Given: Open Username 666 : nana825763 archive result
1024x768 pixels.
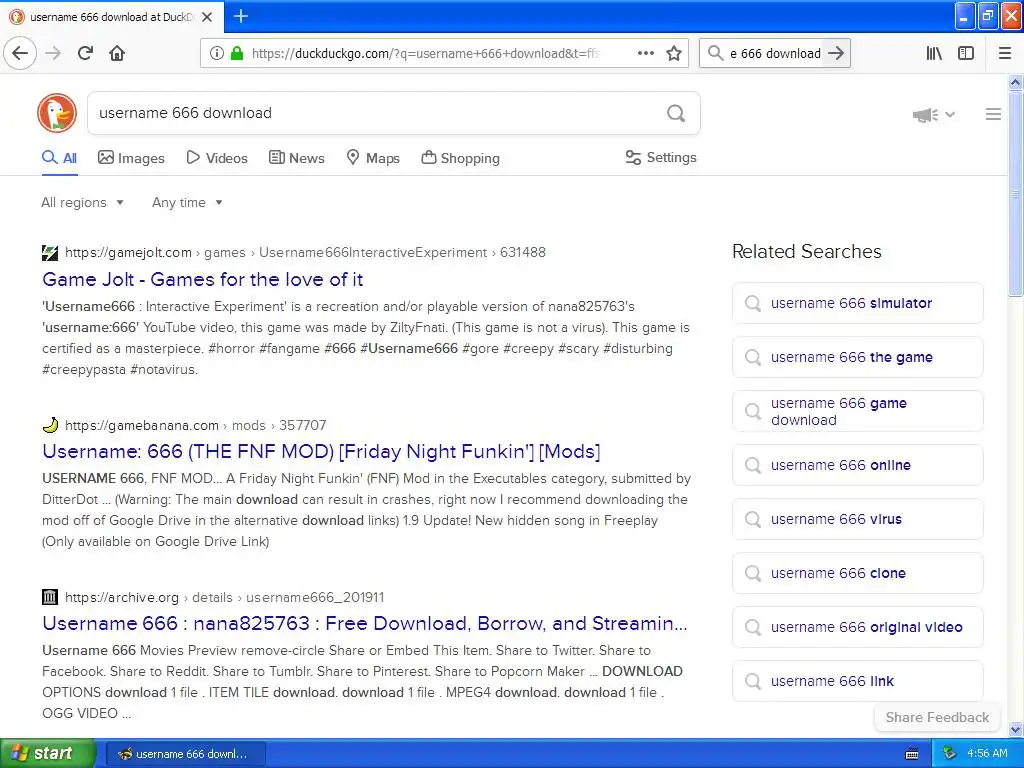Looking at the screenshot, I should 364,624.
